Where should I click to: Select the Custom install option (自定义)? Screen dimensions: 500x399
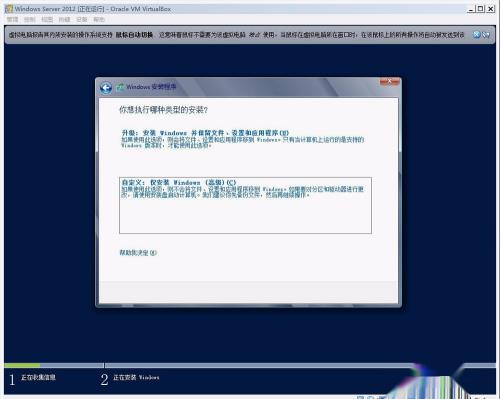(245, 205)
